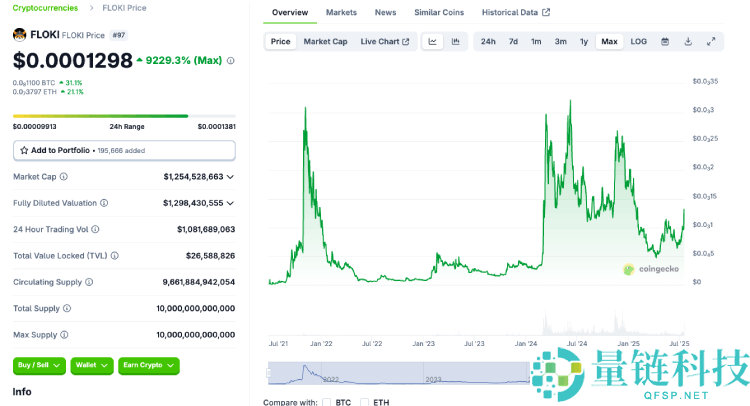Open the Similar Coins tab
The height and width of the screenshot is (406, 750).
click(439, 12)
